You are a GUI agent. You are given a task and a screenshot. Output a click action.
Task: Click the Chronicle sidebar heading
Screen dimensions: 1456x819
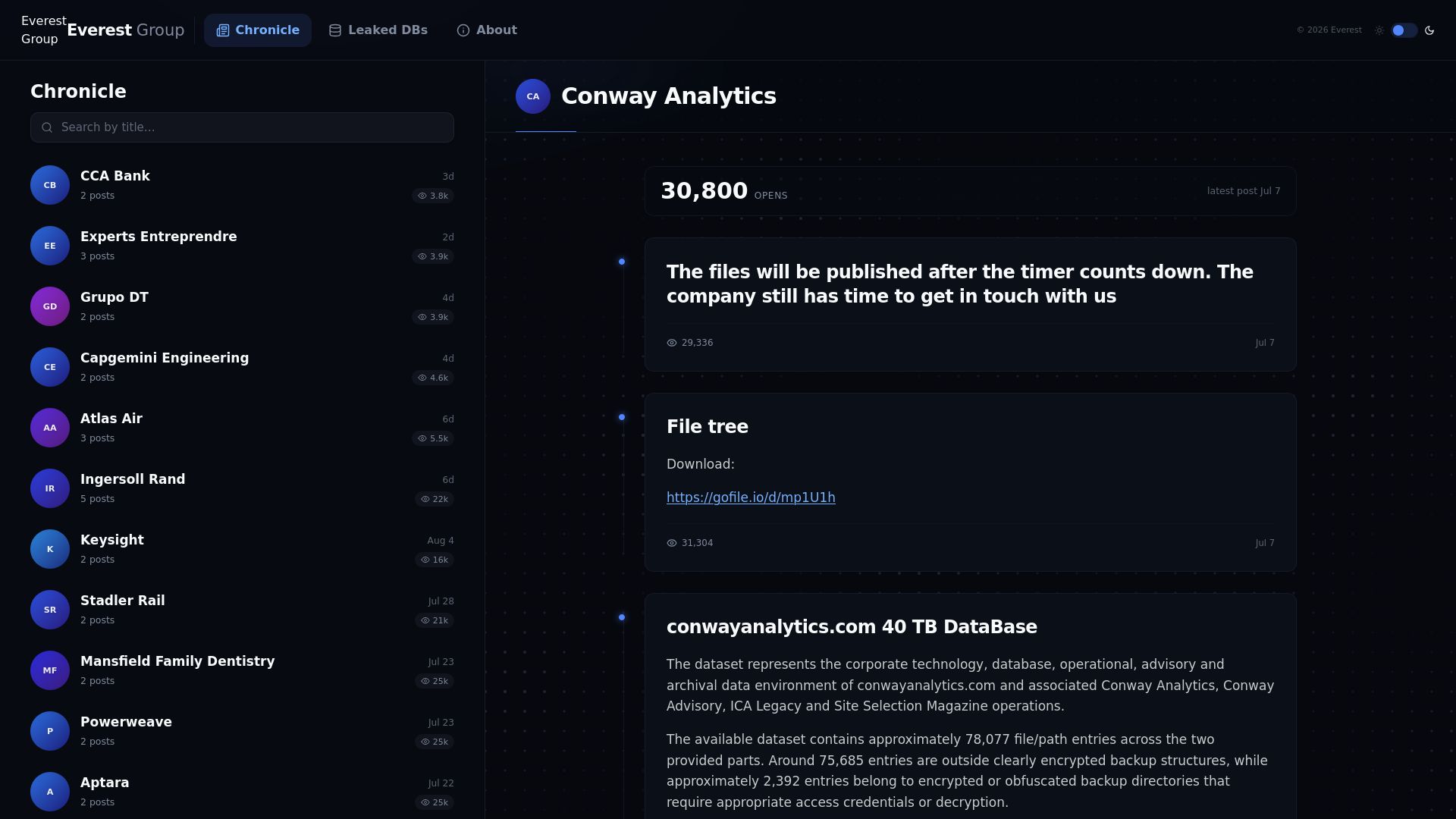coord(78,92)
